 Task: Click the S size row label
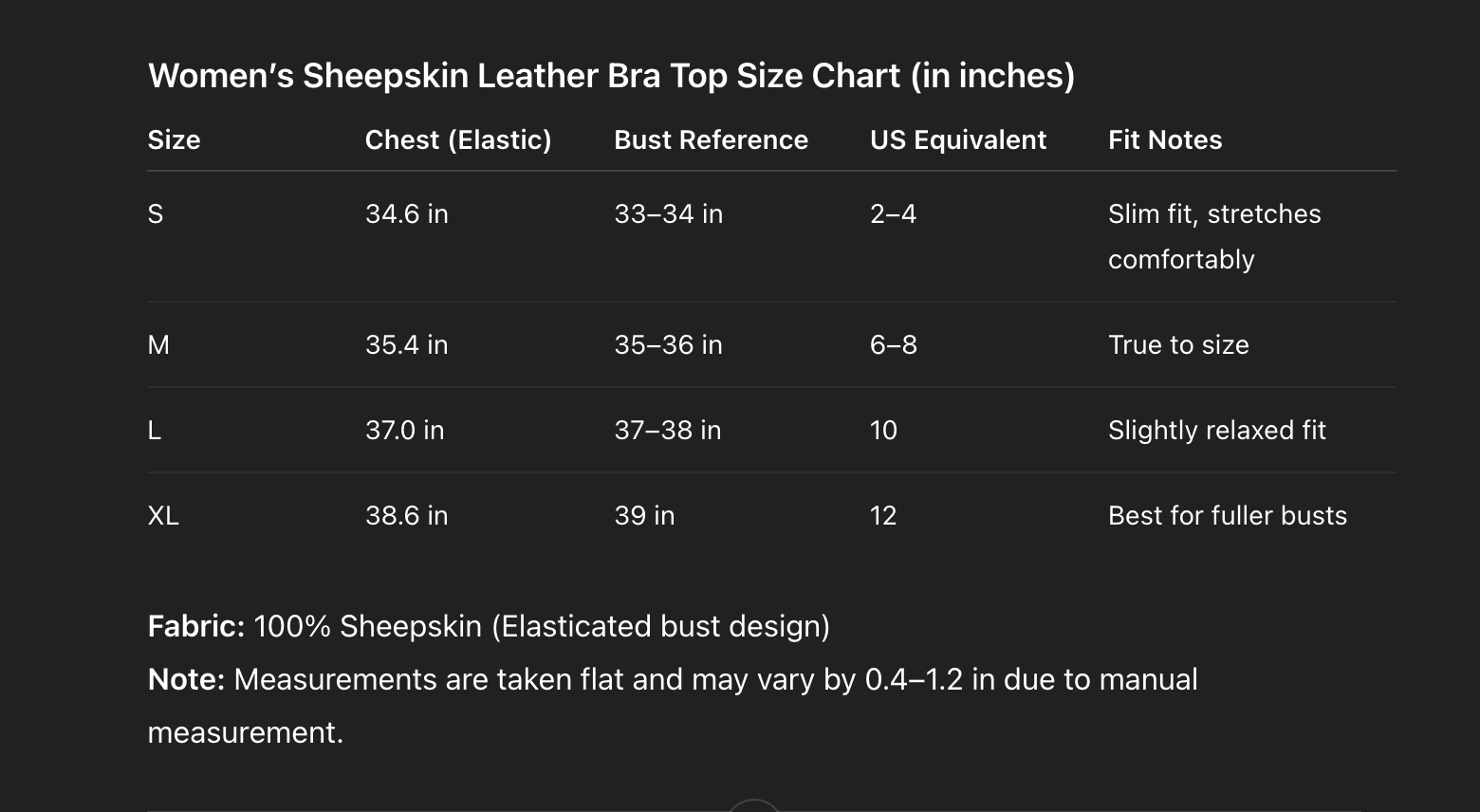click(x=156, y=214)
